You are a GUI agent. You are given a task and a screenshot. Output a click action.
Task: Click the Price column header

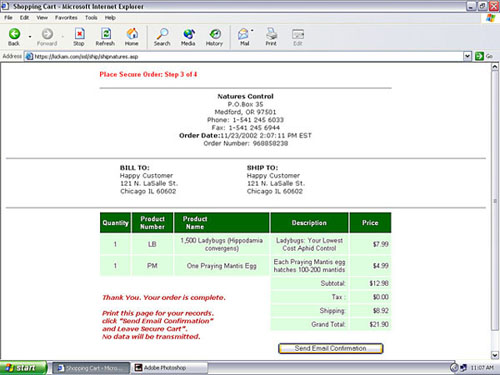pos(370,223)
